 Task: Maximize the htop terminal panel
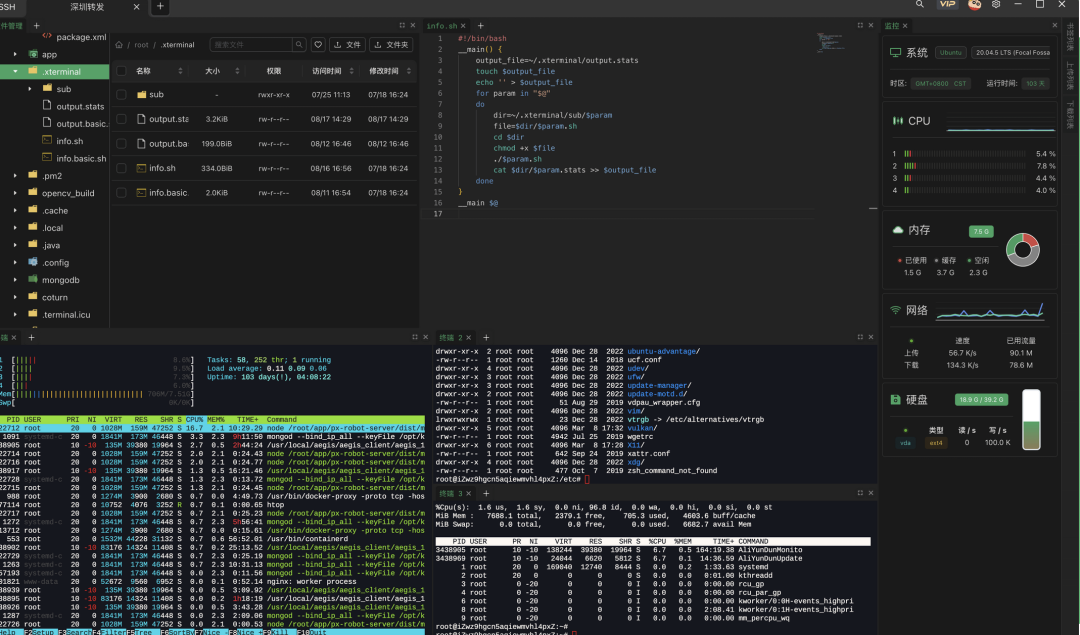[415, 337]
